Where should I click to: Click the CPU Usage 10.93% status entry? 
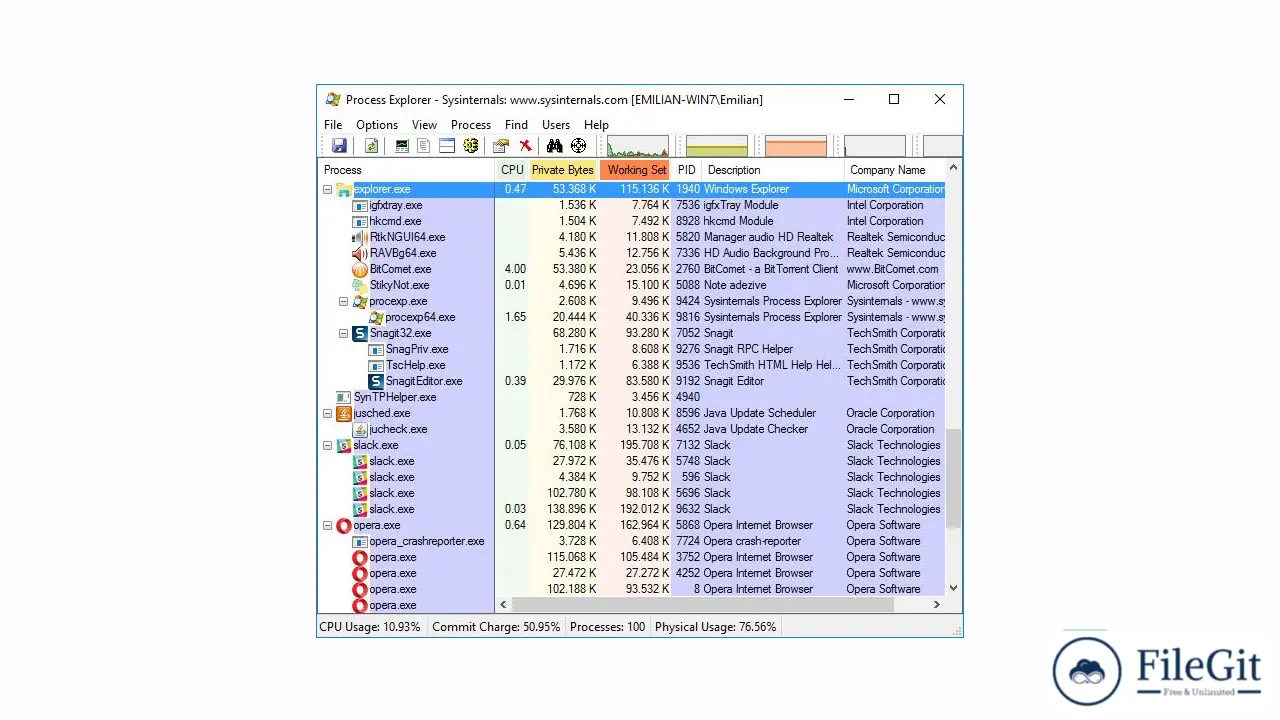coord(370,627)
